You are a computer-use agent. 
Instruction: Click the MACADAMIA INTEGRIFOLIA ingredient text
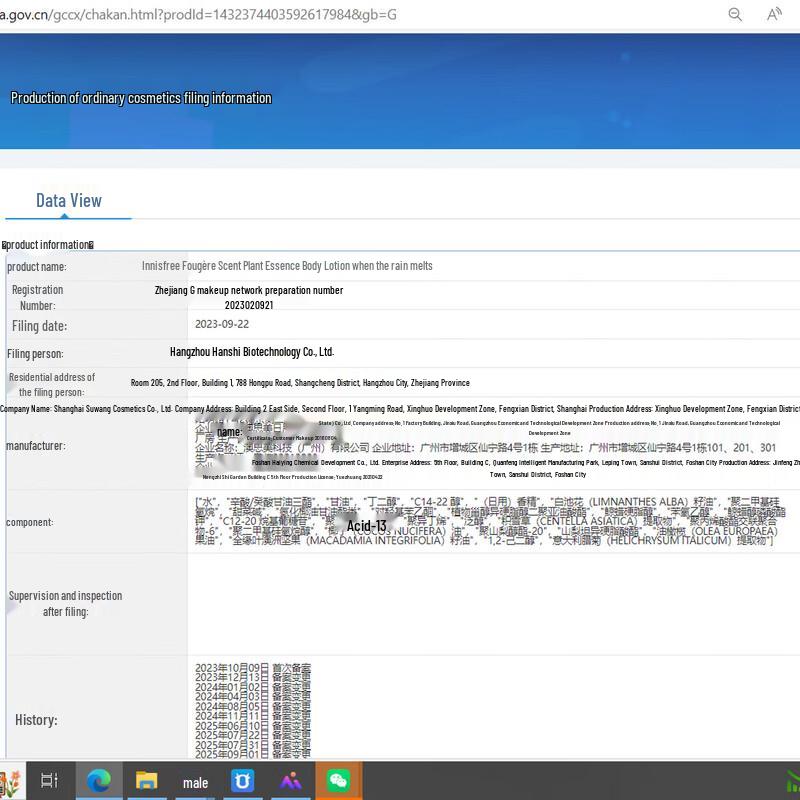click(375, 540)
